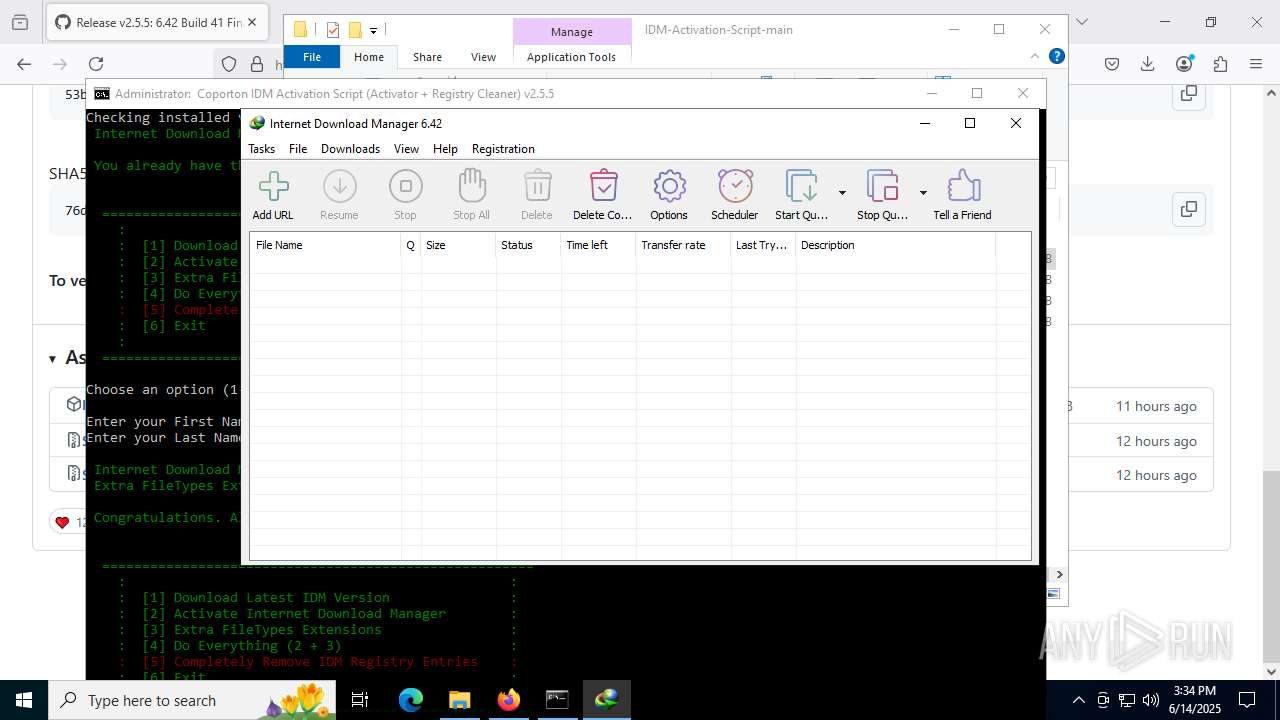The width and height of the screenshot is (1280, 720).
Task: Open Firefox hamburger application menu
Action: (x=1255, y=64)
